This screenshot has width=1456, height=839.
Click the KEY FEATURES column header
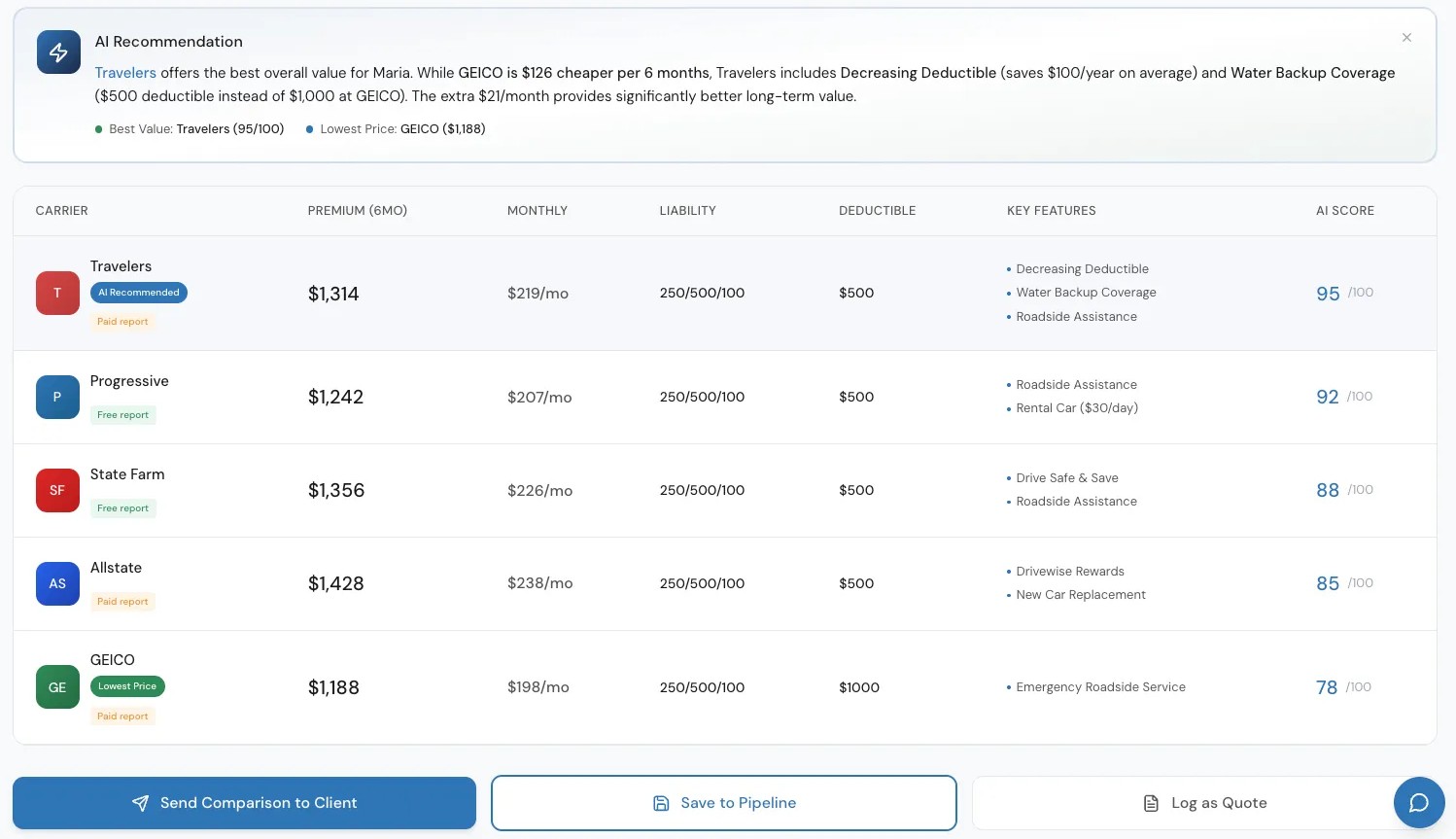pyautogui.click(x=1052, y=211)
